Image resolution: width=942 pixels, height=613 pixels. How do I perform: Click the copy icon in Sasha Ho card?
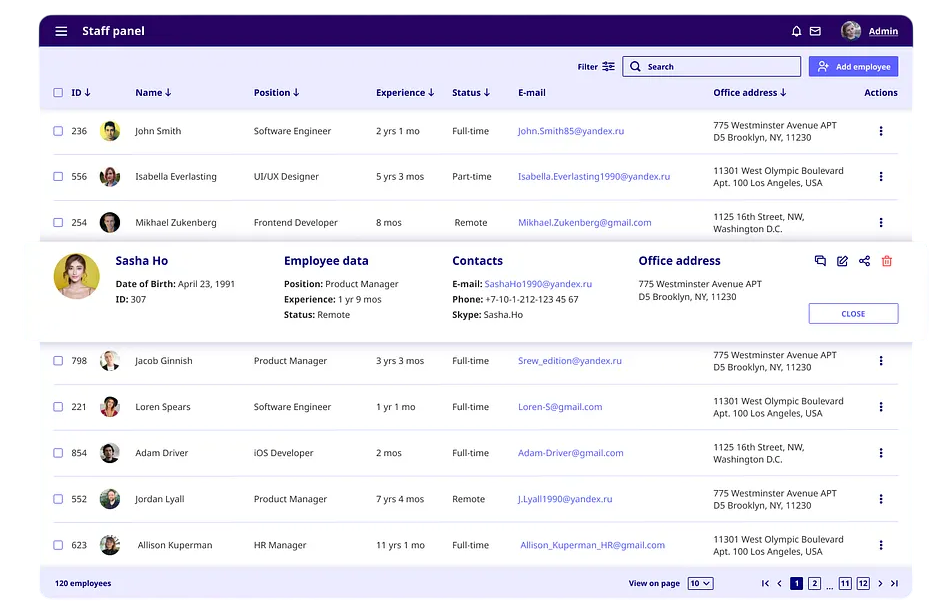[x=820, y=261]
